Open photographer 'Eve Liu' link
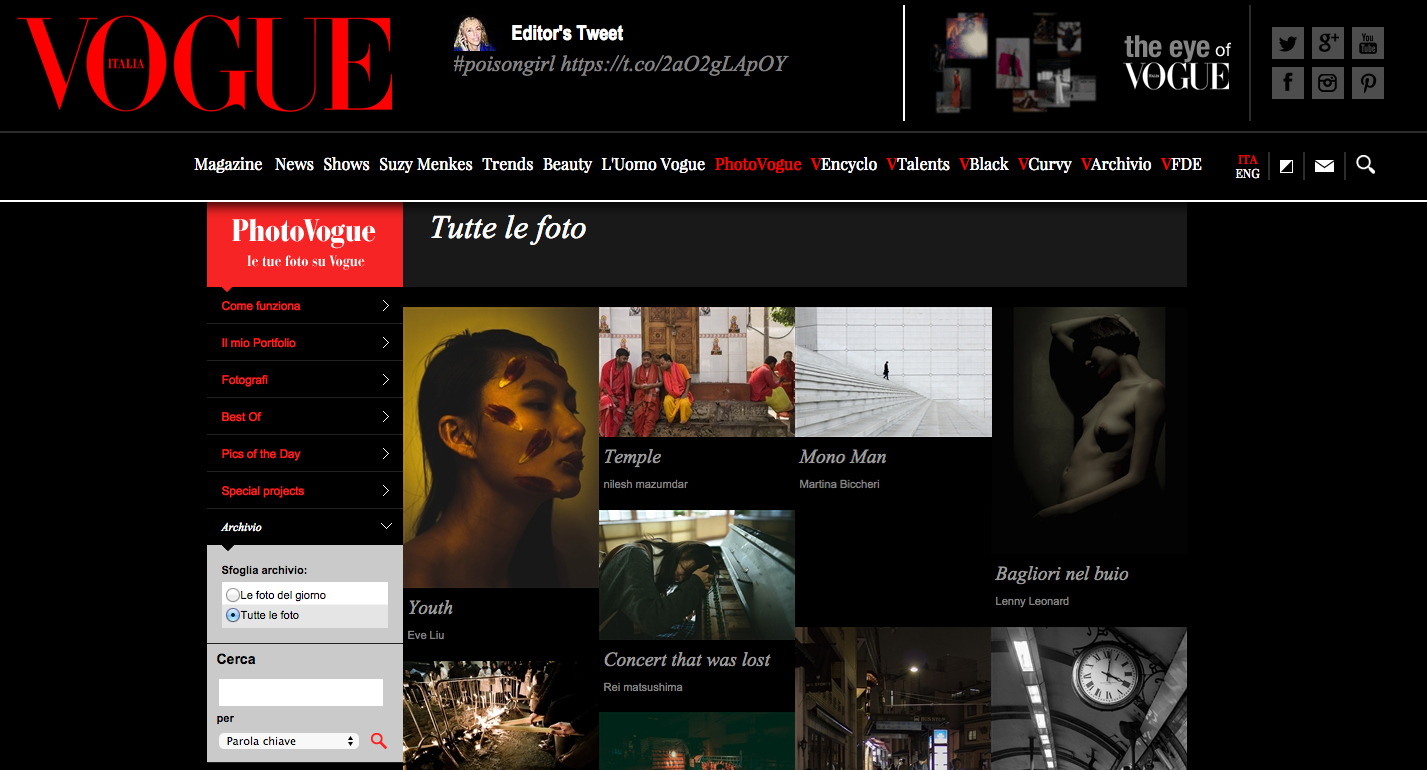 pyautogui.click(x=426, y=635)
